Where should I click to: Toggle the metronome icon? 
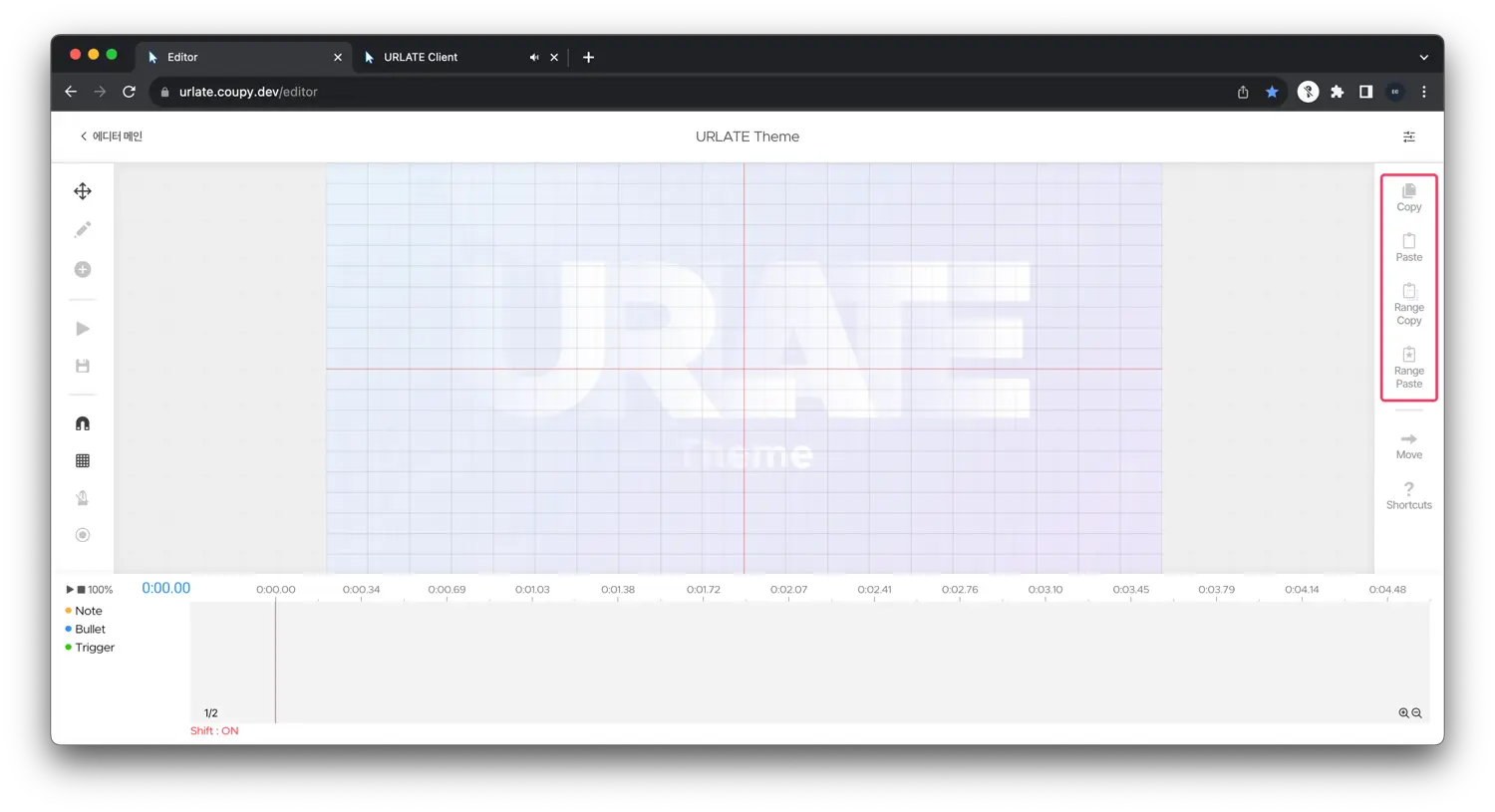[83, 498]
